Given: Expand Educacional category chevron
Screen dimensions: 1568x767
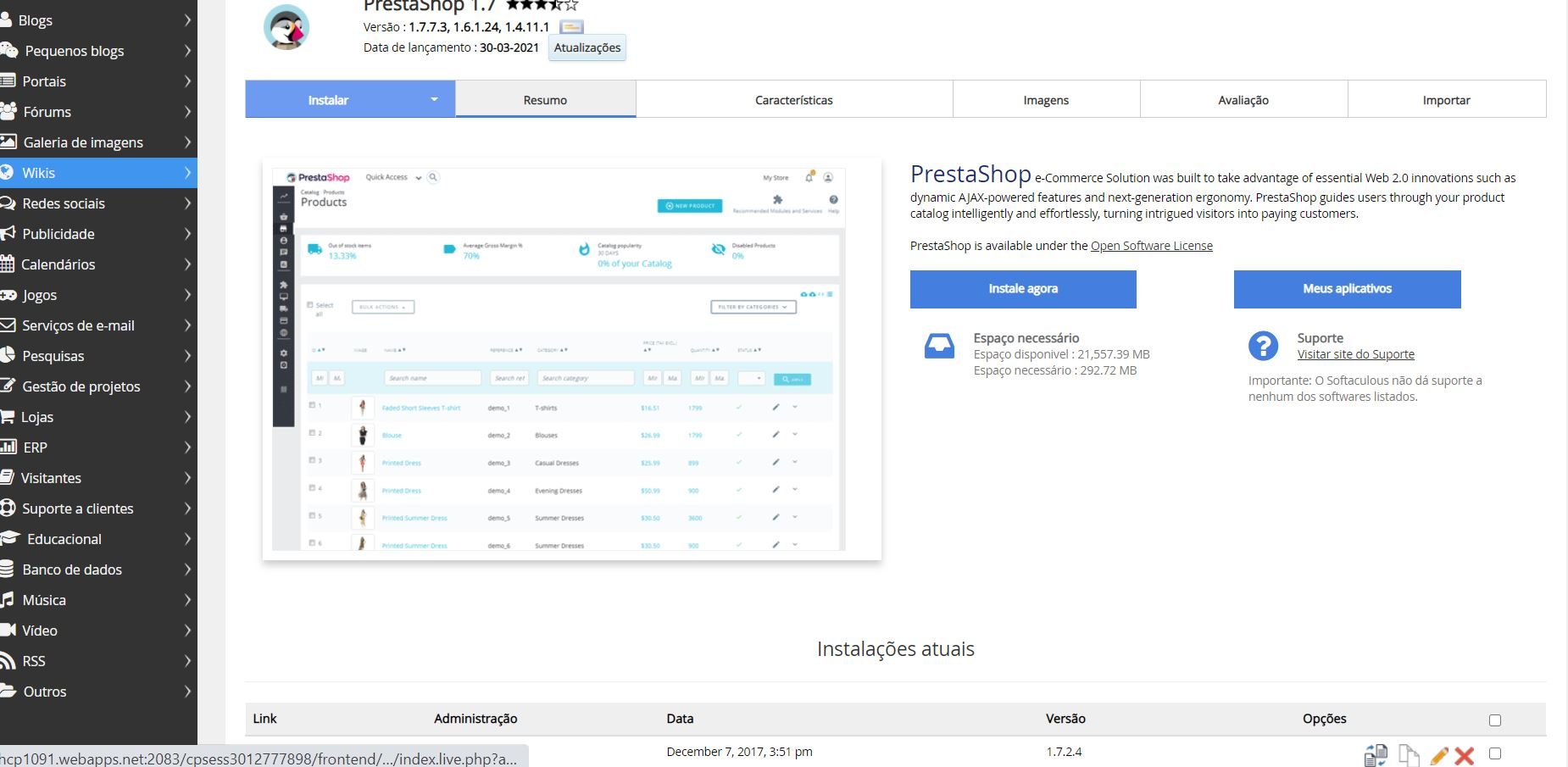Looking at the screenshot, I should (x=187, y=538).
